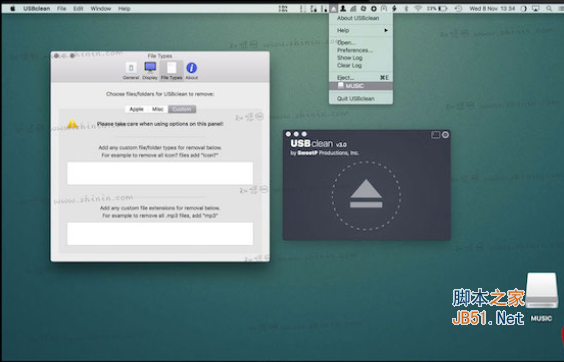
Task: Open the MUSIC drive on the desktop
Action: (x=541, y=297)
